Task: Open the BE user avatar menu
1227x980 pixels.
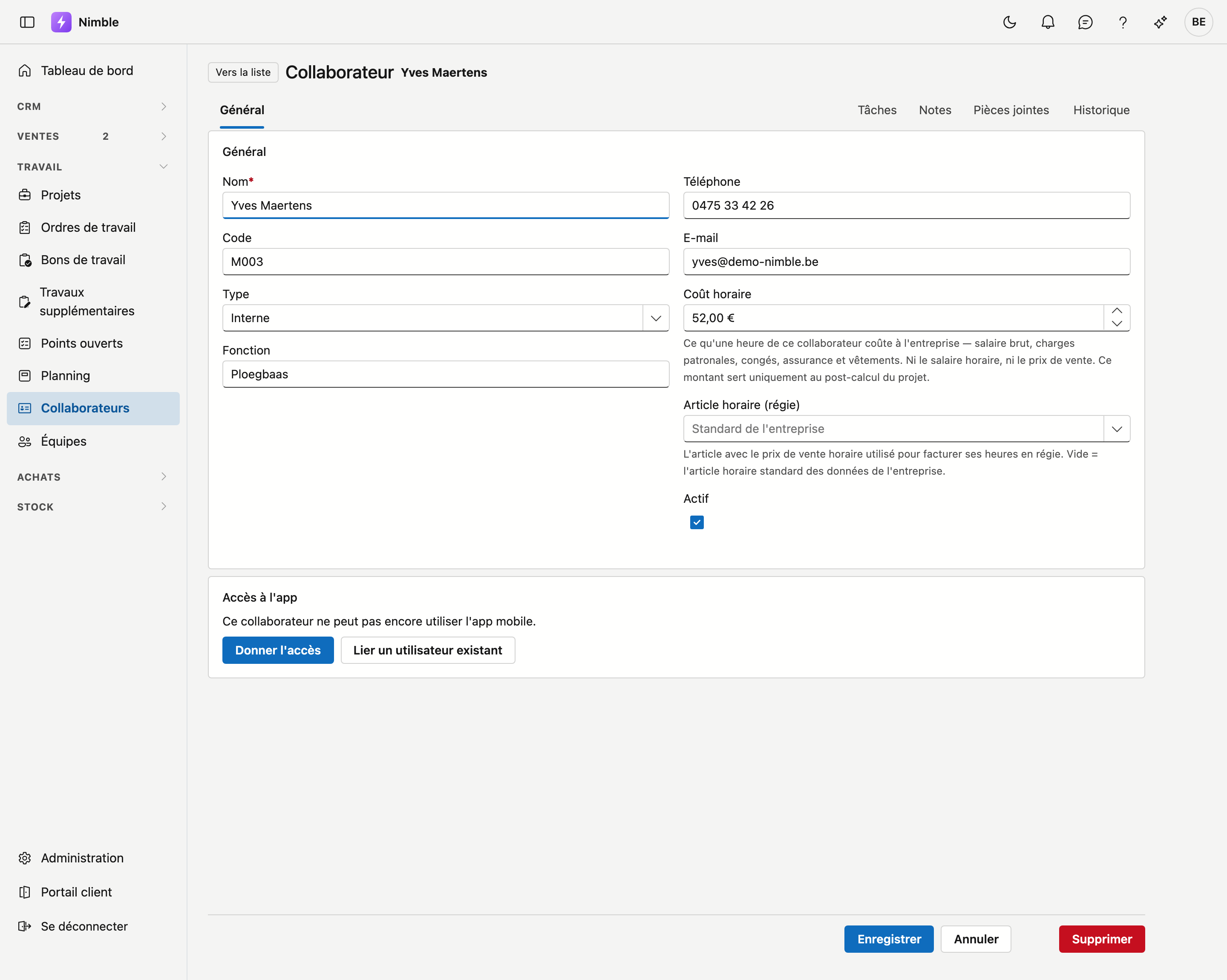Action: pos(1198,22)
